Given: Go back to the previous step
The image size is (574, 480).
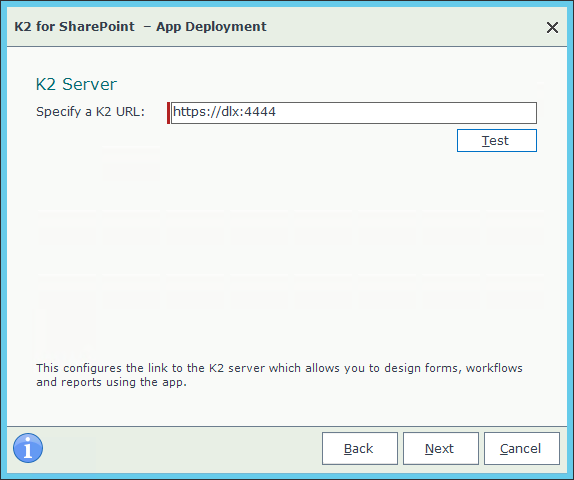Looking at the screenshot, I should tap(360, 449).
